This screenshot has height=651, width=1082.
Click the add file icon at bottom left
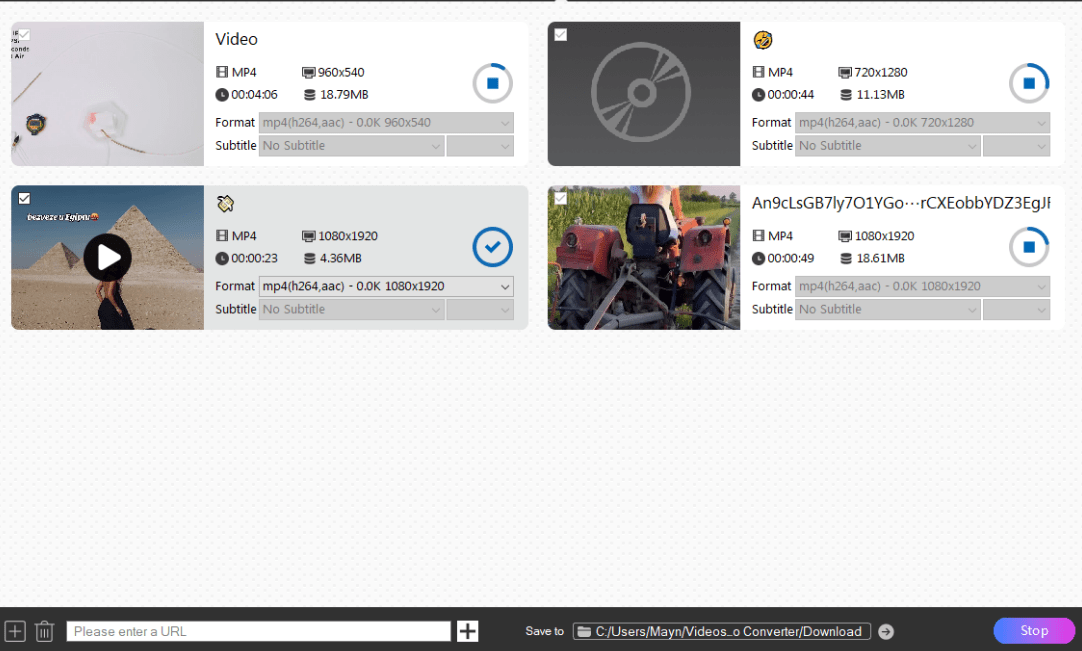pos(15,631)
